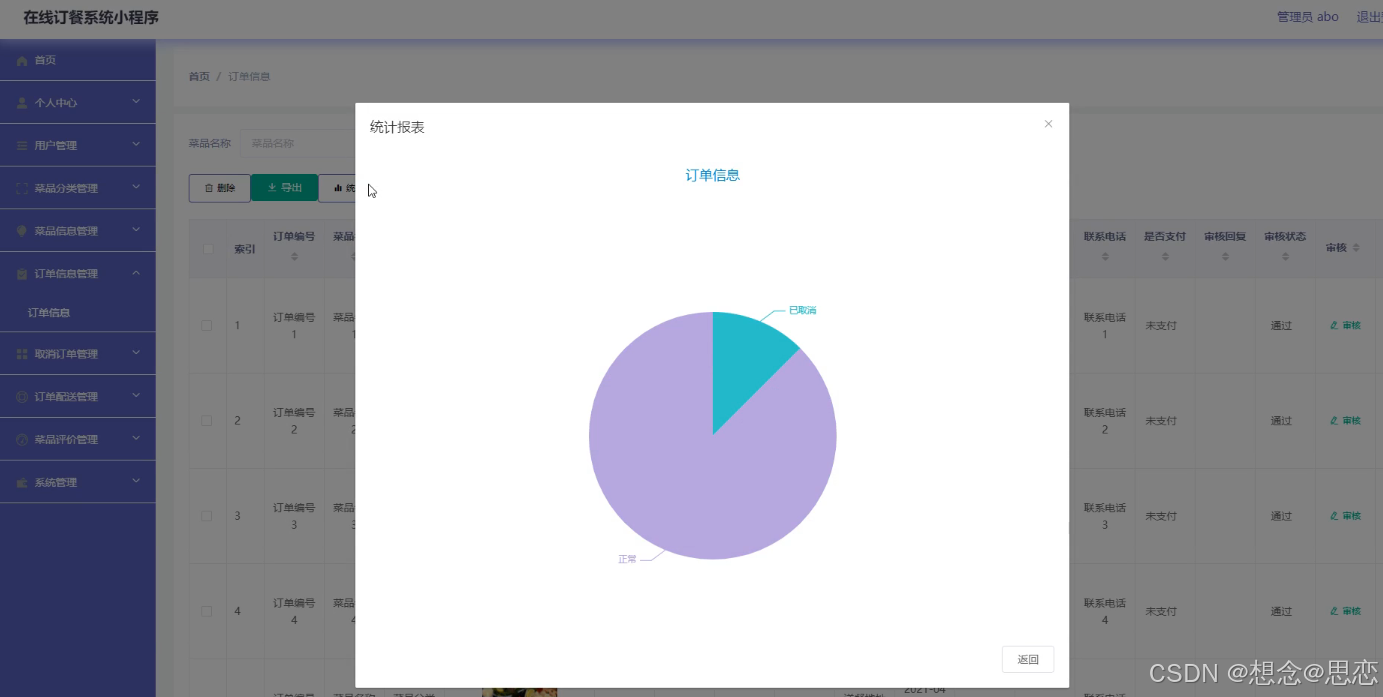
Task: Open the 菜品分类管理 menu item
Action: click(x=78, y=188)
